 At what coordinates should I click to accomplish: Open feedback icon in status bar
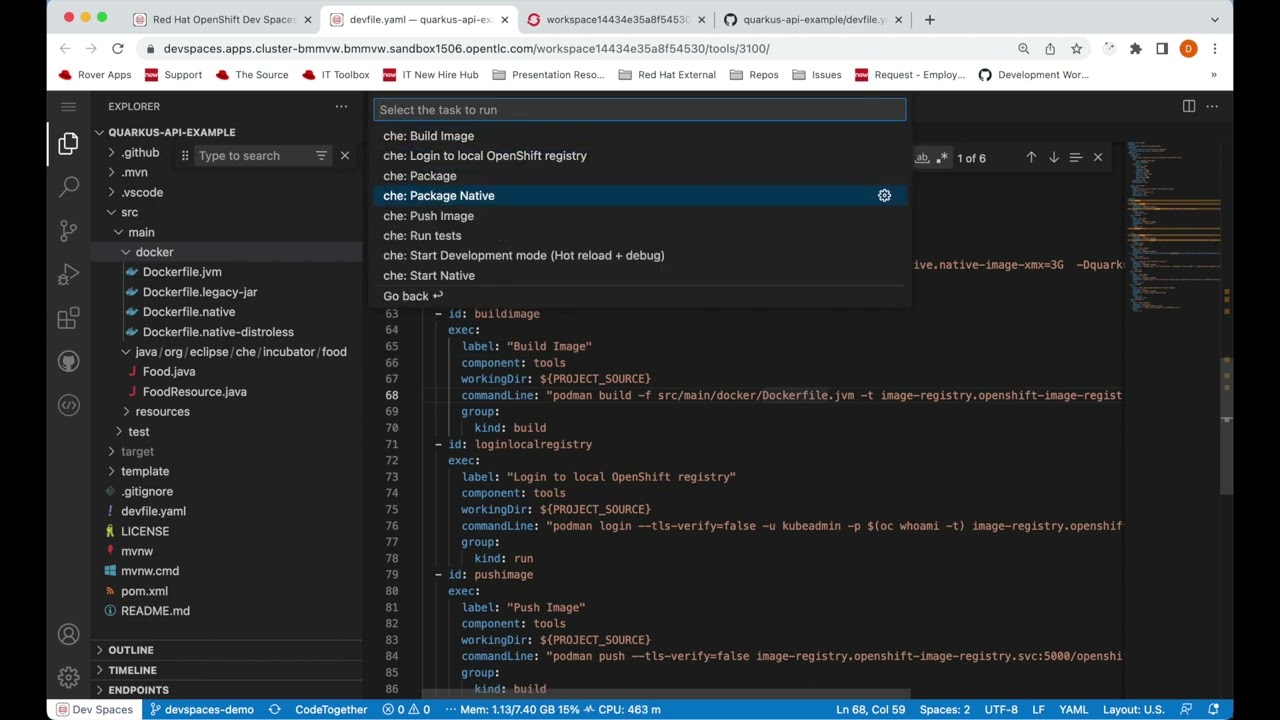point(1187,709)
